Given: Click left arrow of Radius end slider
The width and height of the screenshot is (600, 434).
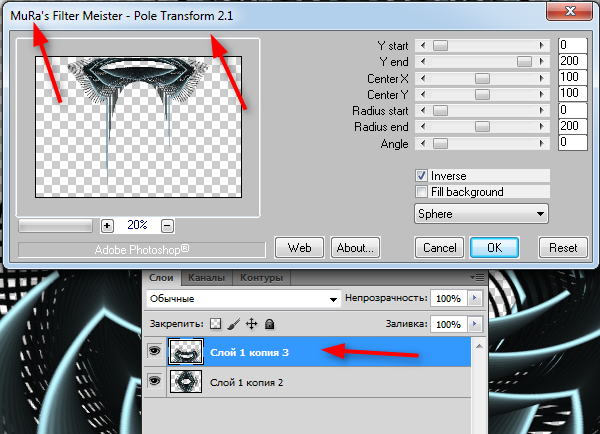Looking at the screenshot, I should click(423, 127).
